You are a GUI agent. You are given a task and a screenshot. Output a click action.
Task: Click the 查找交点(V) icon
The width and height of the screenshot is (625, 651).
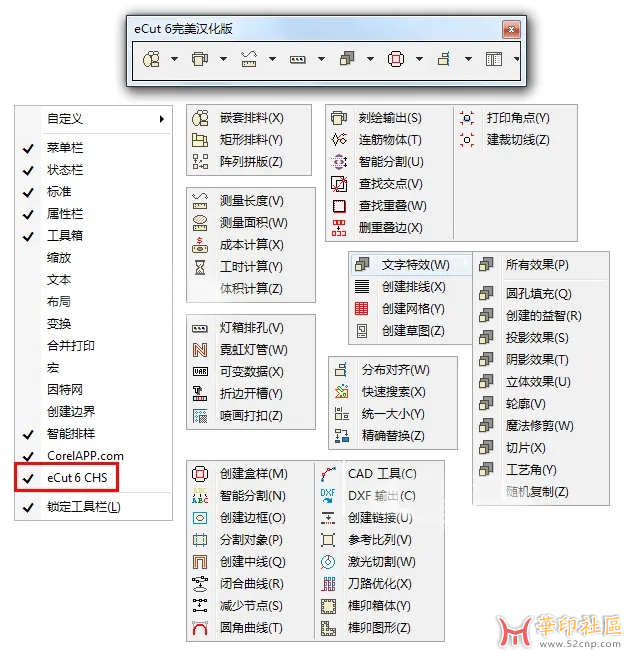(x=339, y=184)
